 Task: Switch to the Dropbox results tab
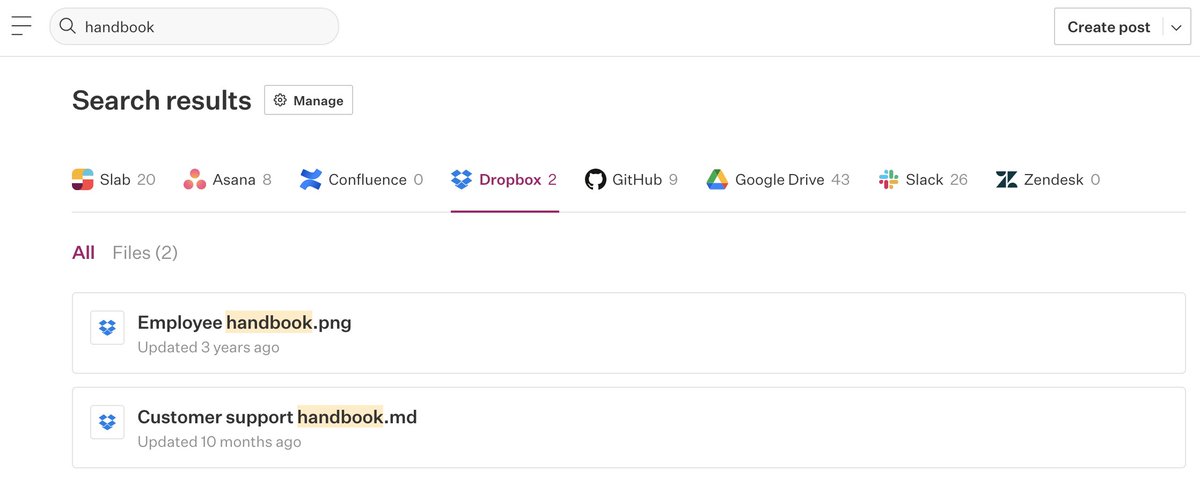point(504,180)
